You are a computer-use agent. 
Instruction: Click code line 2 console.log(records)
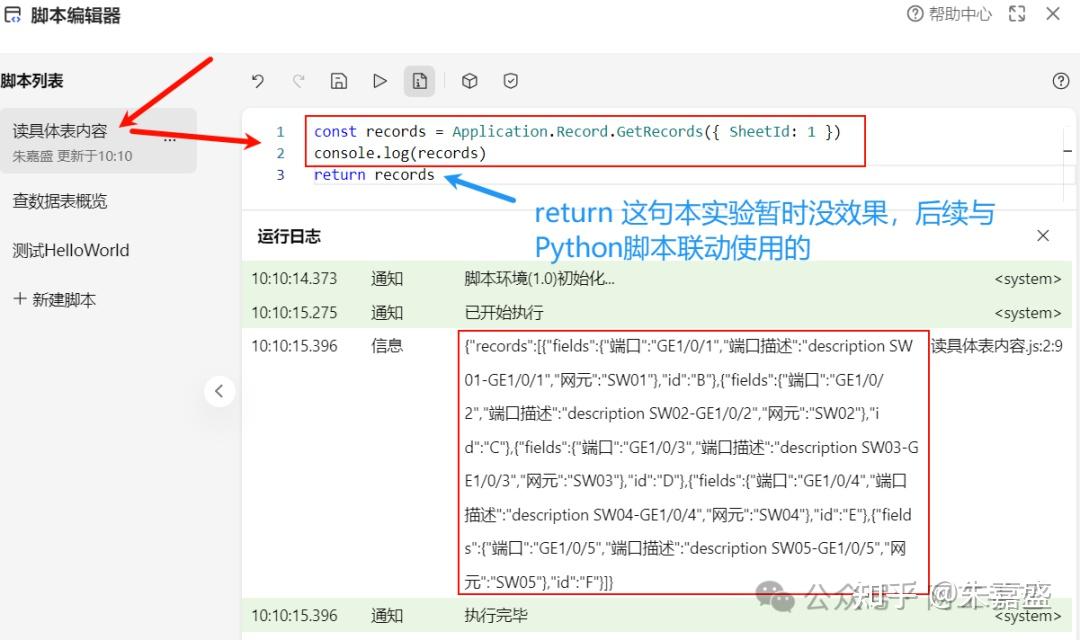(400, 153)
